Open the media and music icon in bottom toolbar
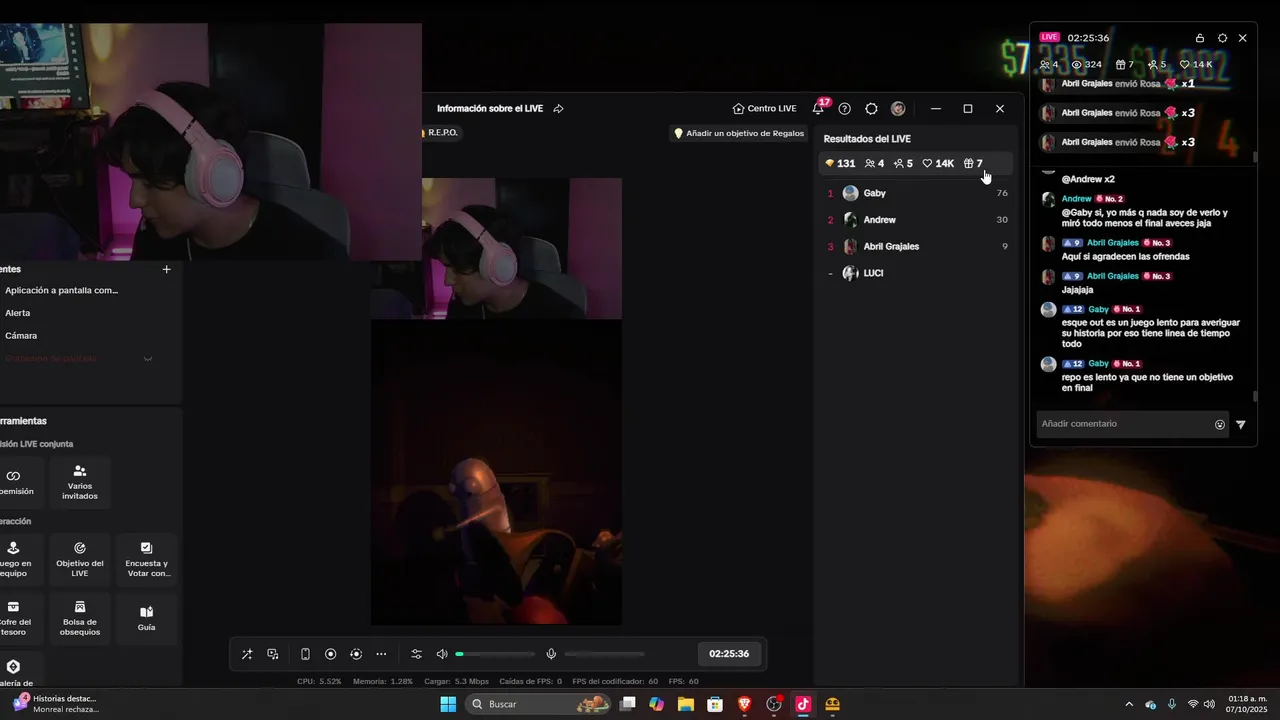Image resolution: width=1280 pixels, height=720 pixels. pos(273,654)
